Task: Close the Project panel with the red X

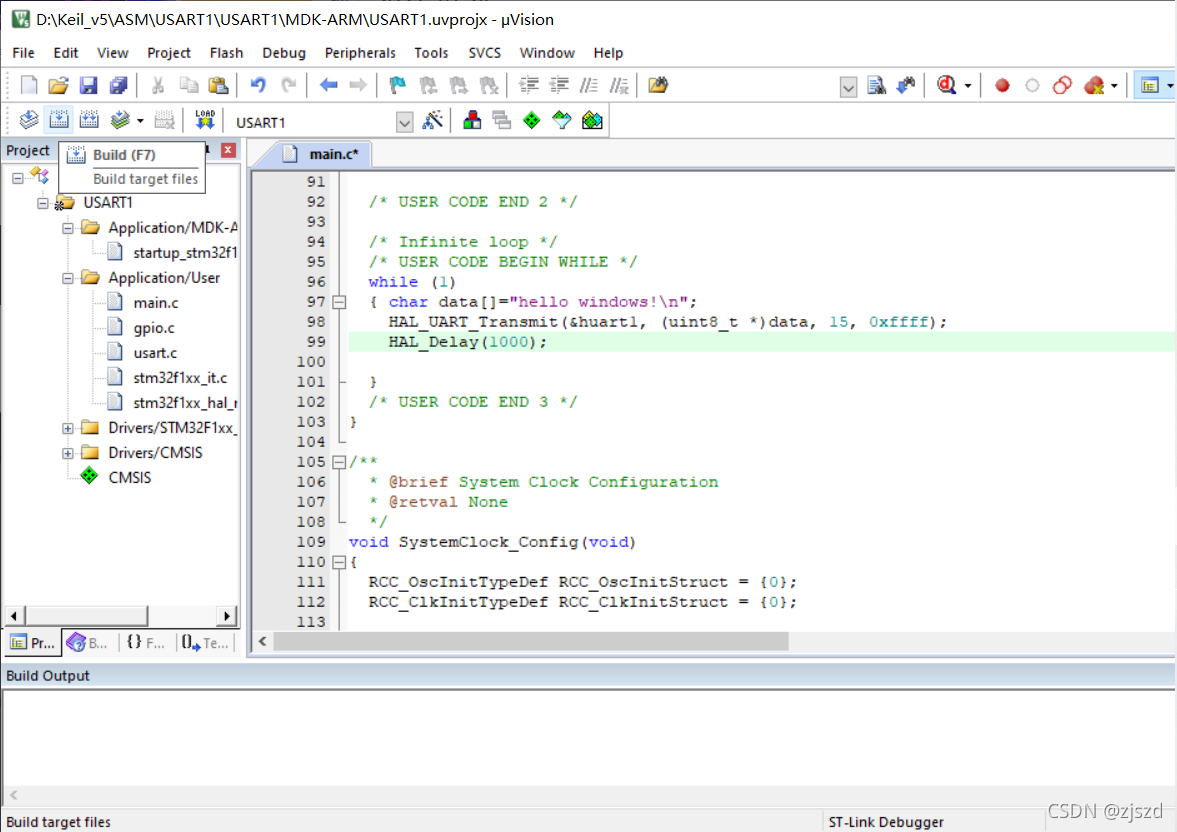Action: [x=228, y=150]
